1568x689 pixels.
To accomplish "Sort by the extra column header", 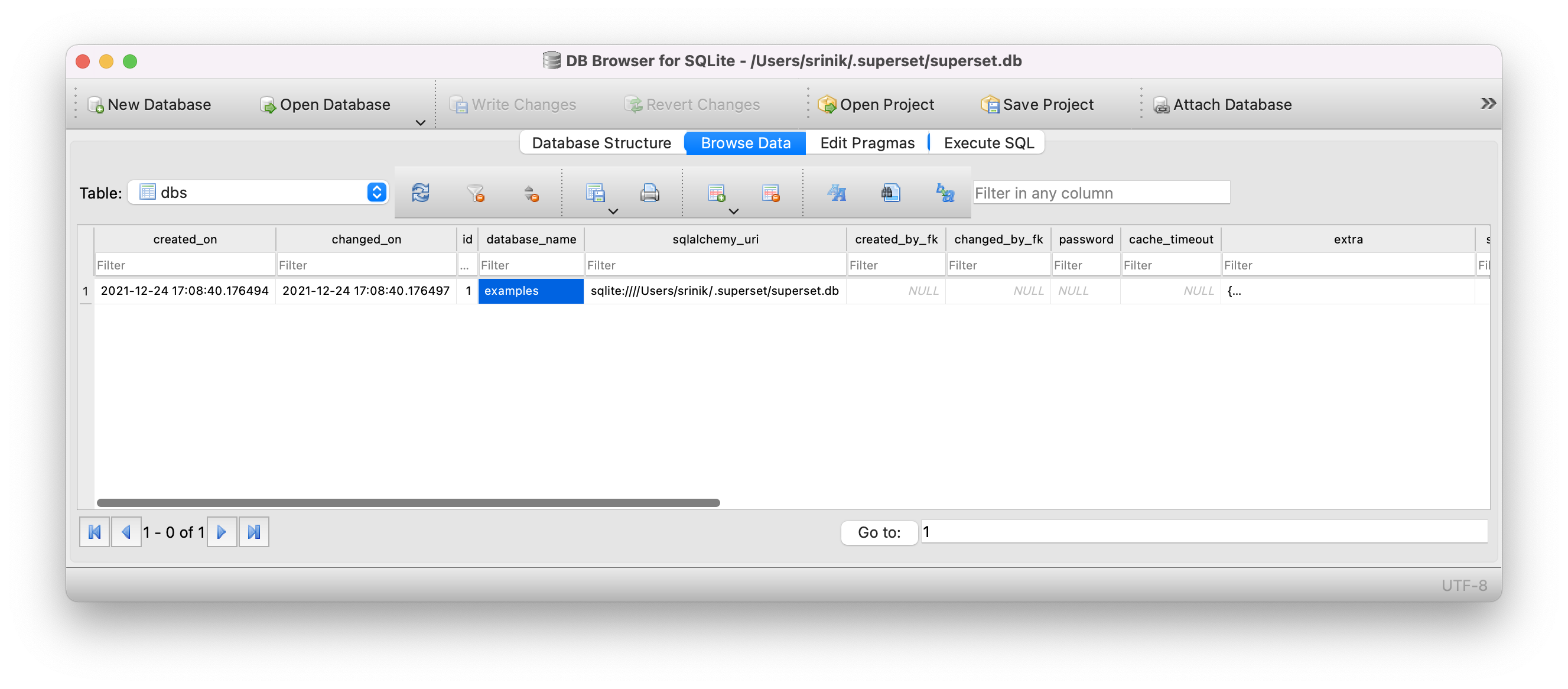I will pyautogui.click(x=1348, y=239).
